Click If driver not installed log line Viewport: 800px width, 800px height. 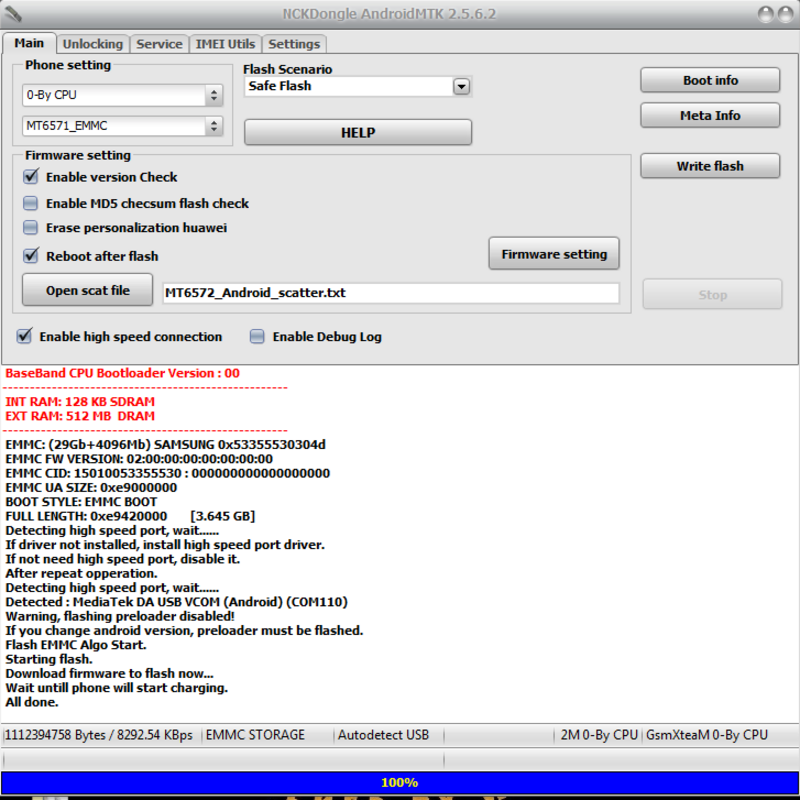pyautogui.click(x=165, y=544)
